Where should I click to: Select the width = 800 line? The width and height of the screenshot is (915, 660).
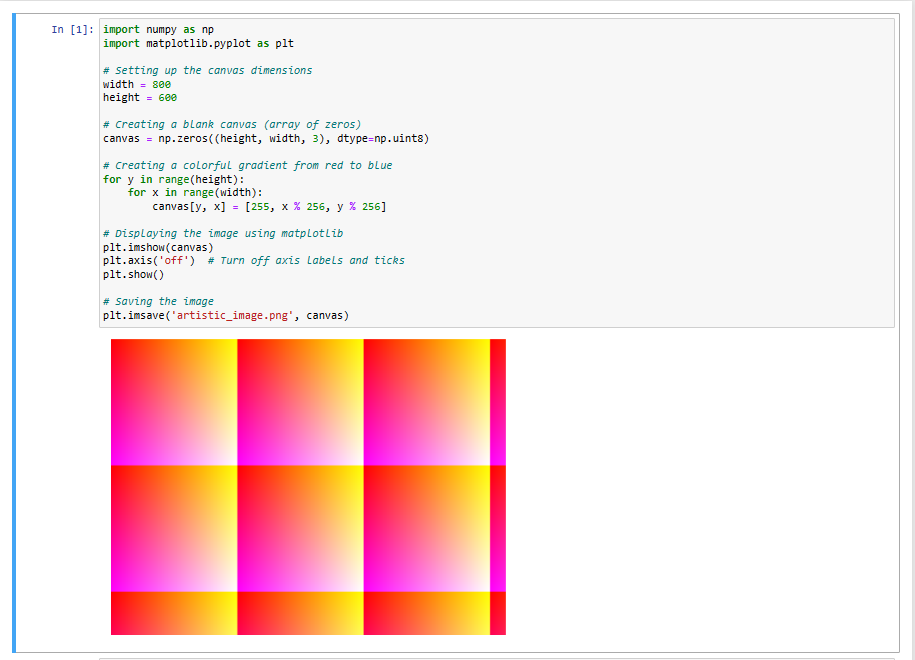coord(135,84)
